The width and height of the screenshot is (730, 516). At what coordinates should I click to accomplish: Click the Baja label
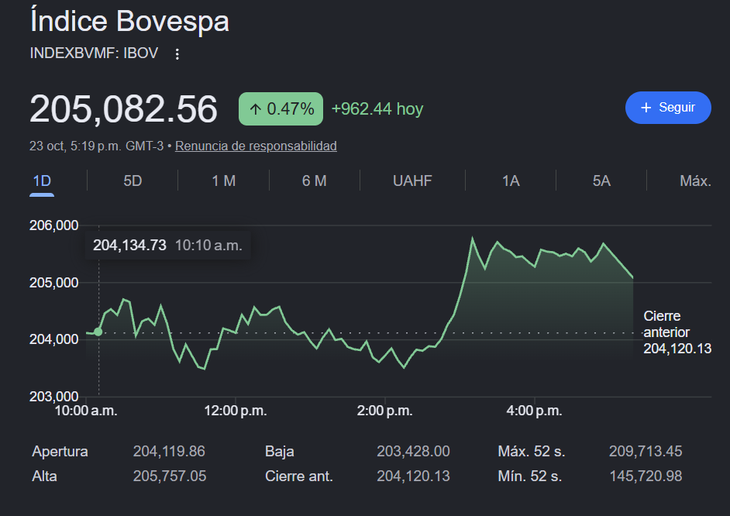click(279, 451)
